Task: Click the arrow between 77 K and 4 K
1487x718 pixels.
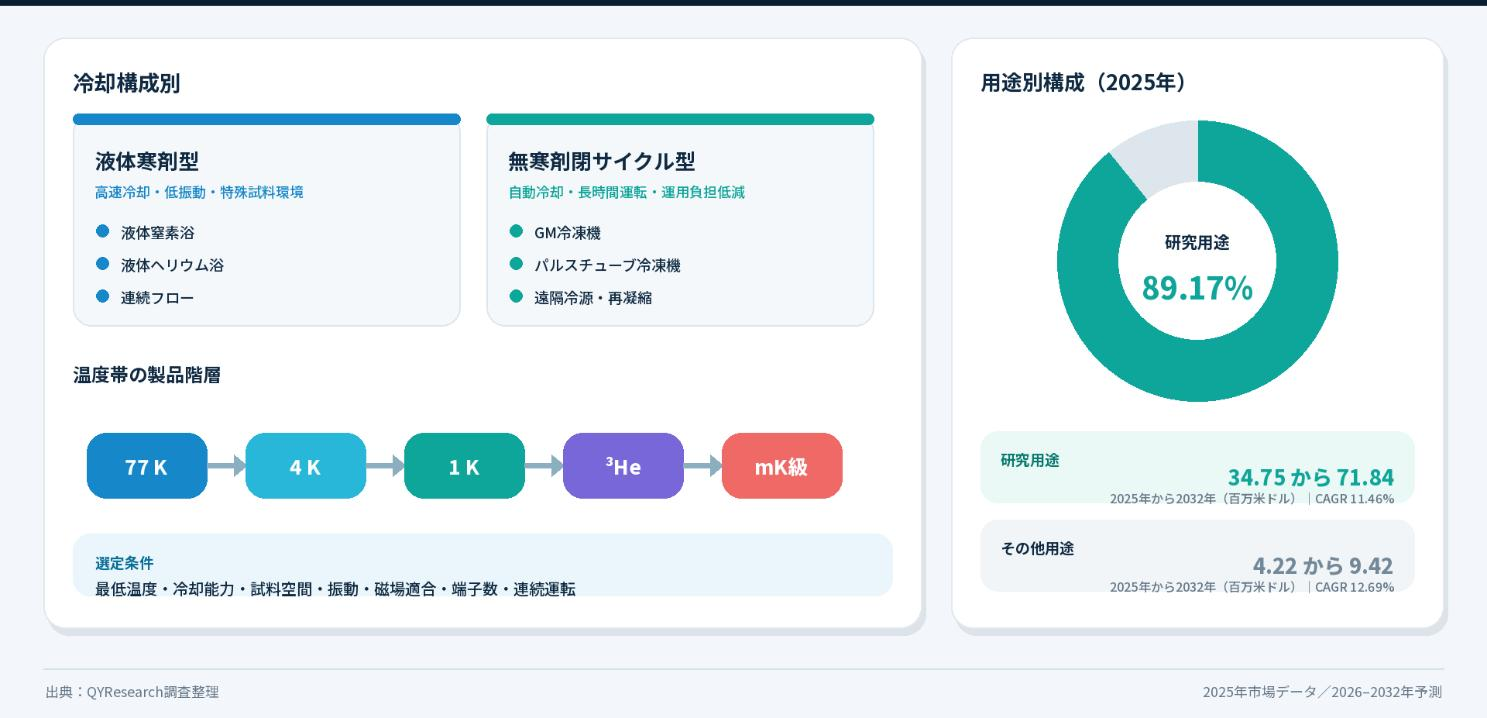Action: (227, 466)
